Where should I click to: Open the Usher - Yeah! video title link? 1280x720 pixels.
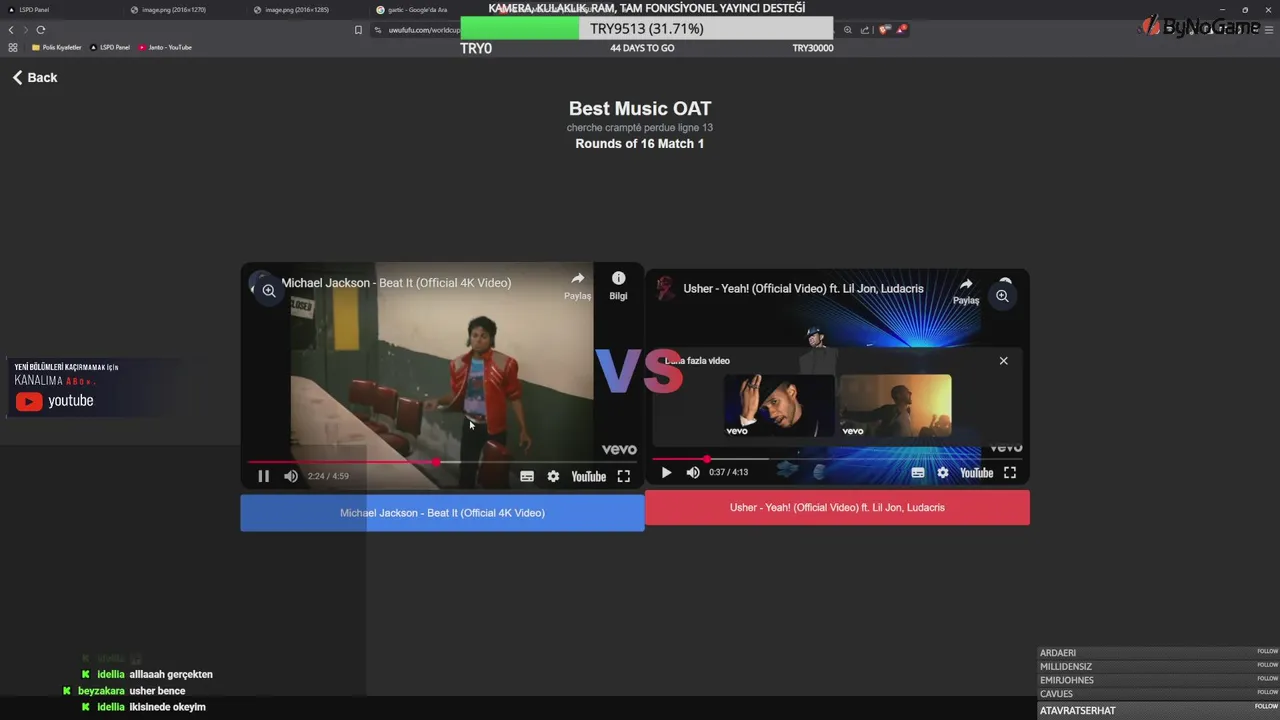pyautogui.click(x=803, y=289)
